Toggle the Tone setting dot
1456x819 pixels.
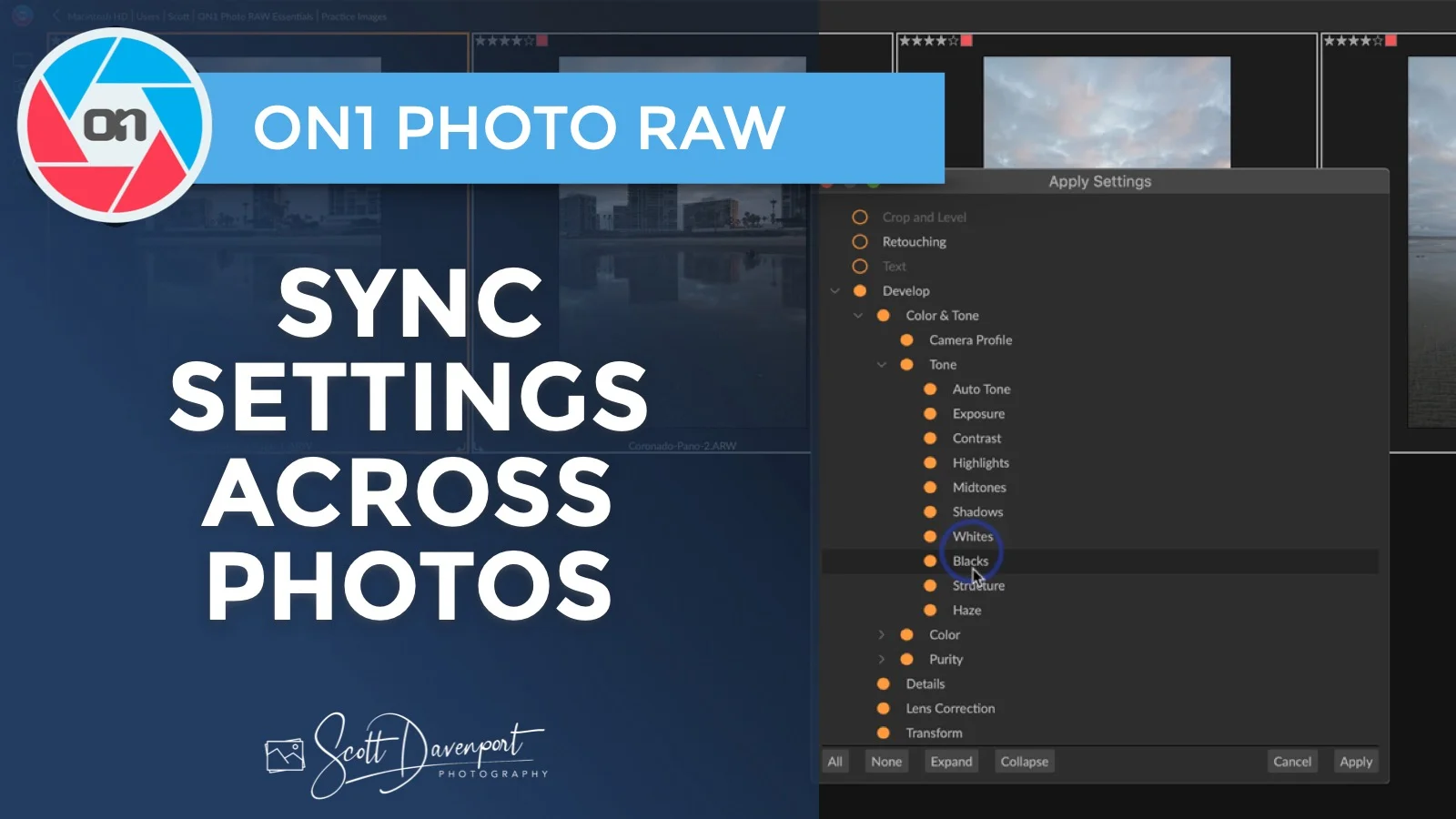coord(906,365)
